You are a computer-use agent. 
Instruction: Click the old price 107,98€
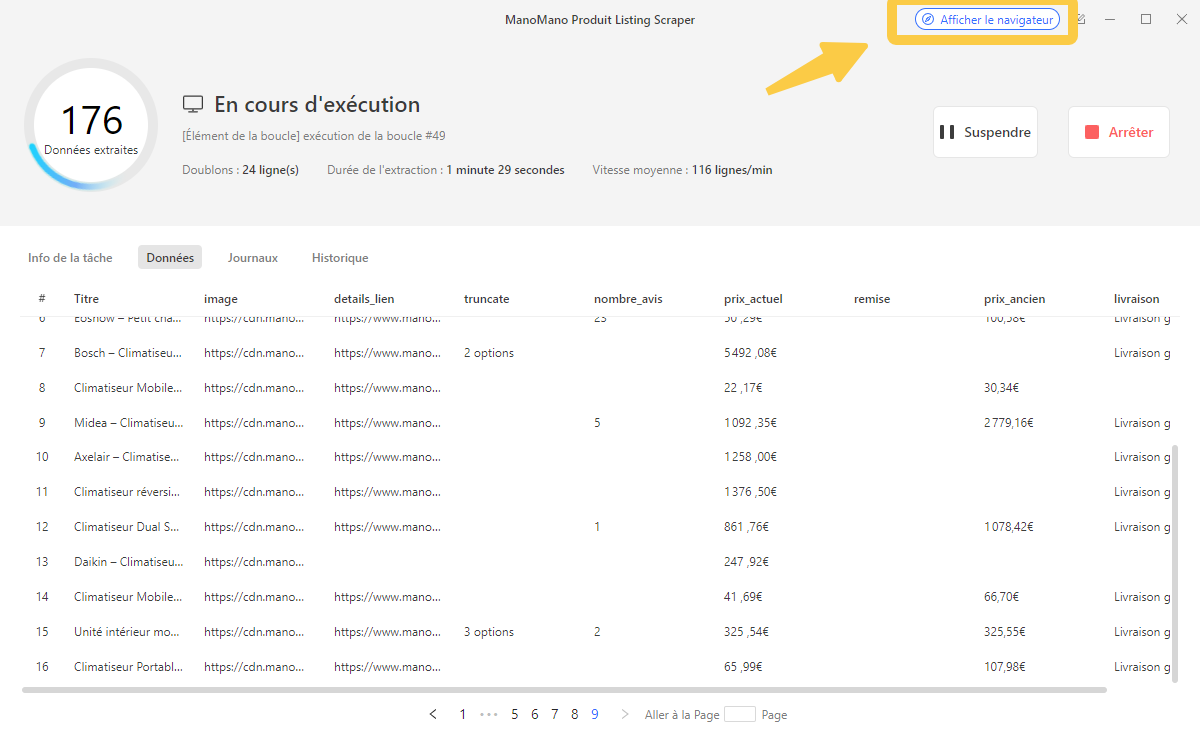1005,667
